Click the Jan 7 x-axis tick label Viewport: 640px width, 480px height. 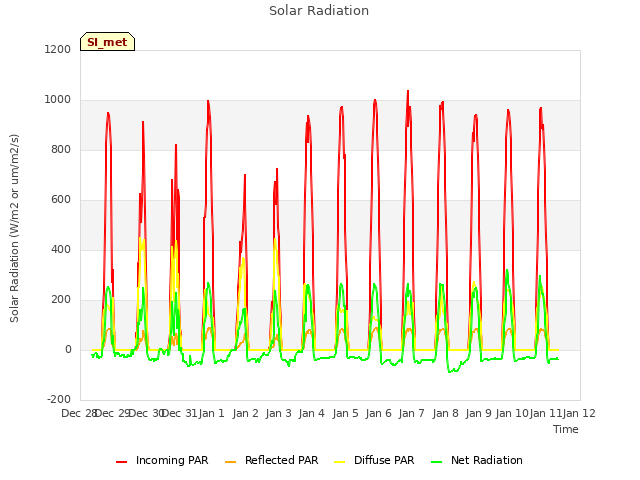pos(411,413)
